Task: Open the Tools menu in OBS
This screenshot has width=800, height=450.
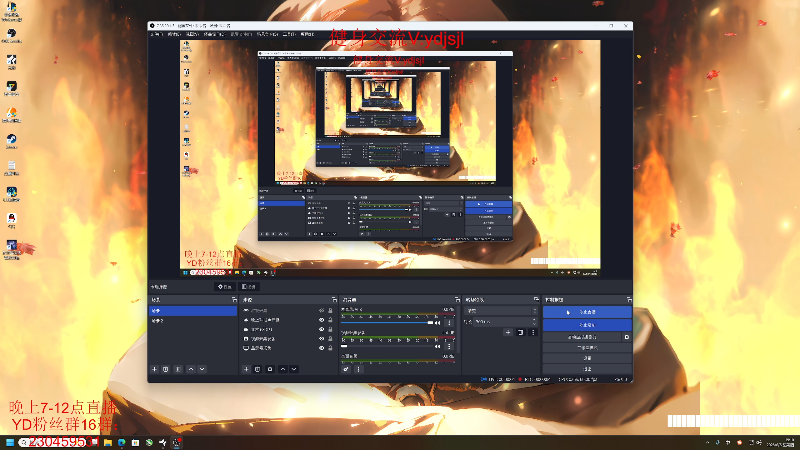Action: (x=289, y=34)
